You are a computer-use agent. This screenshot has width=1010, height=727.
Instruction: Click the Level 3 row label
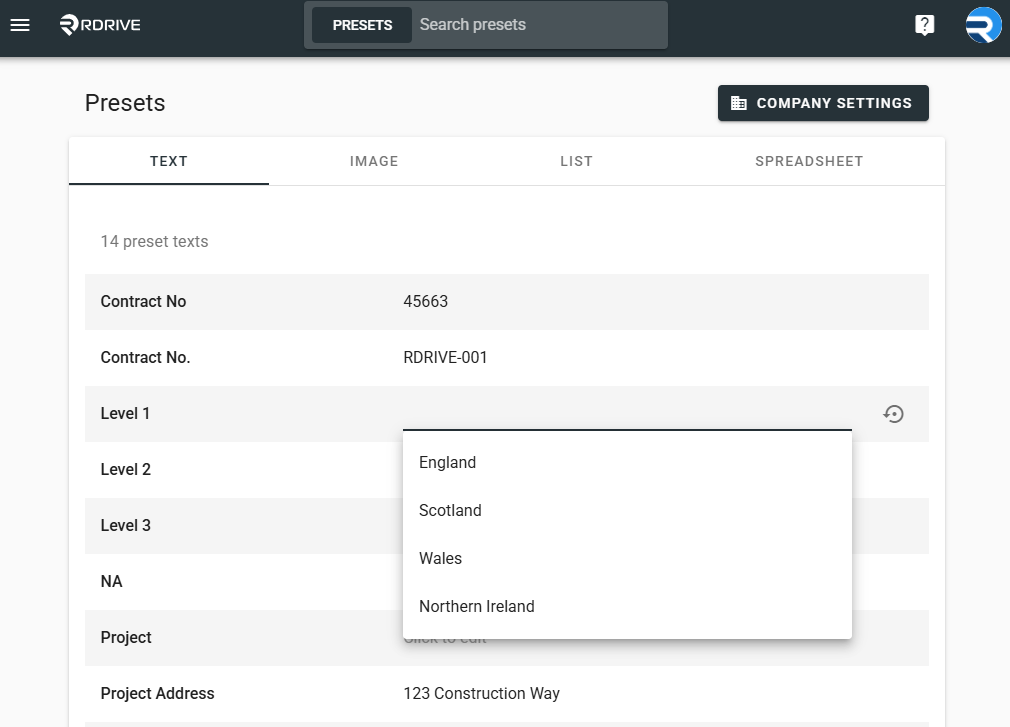coord(126,525)
